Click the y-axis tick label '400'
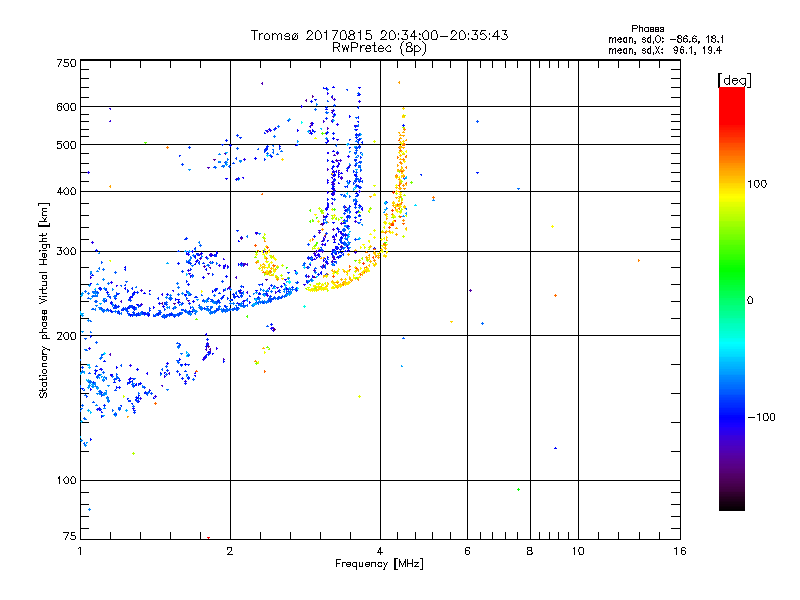800x600 pixels. [x=66, y=192]
